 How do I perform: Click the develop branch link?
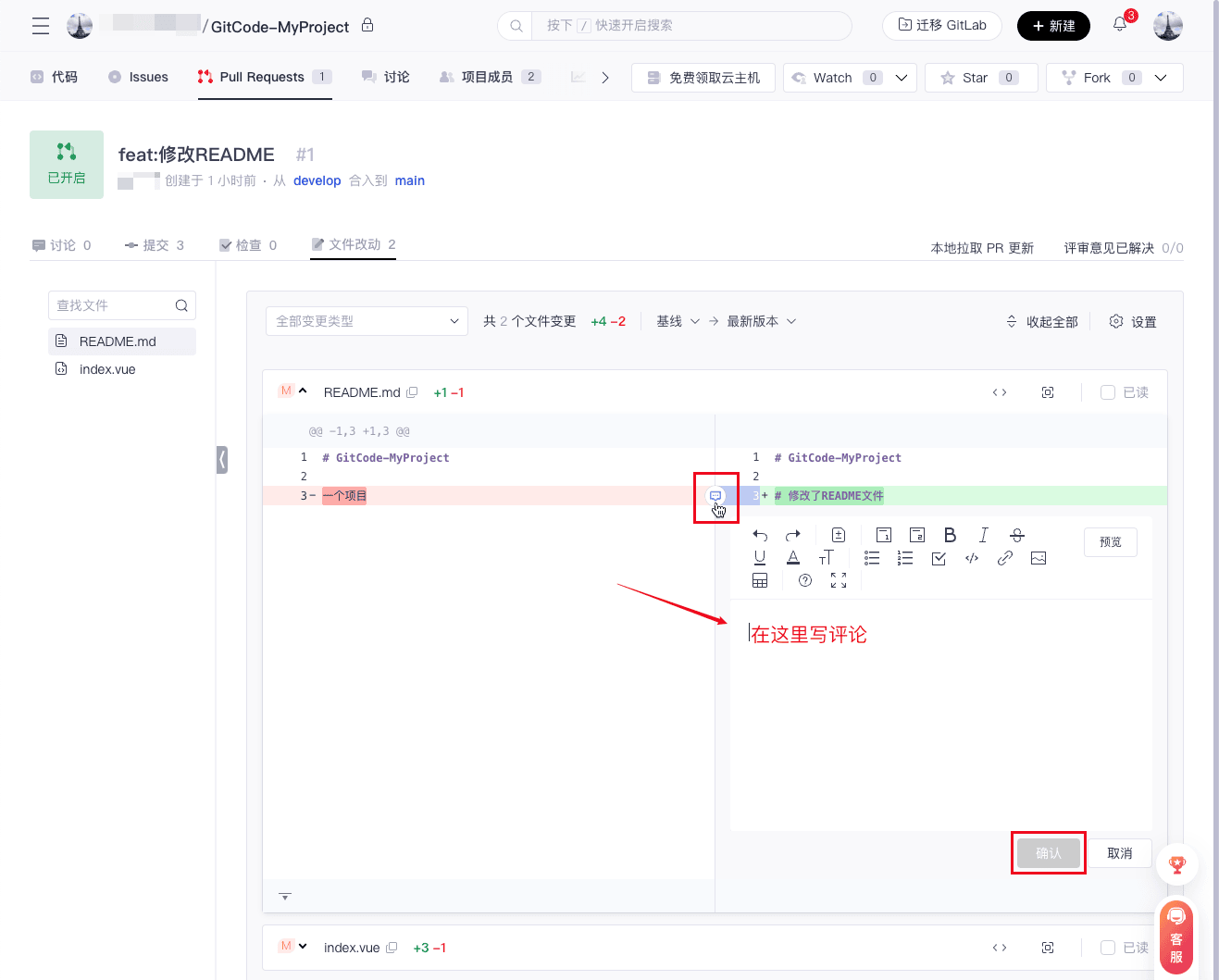[317, 180]
